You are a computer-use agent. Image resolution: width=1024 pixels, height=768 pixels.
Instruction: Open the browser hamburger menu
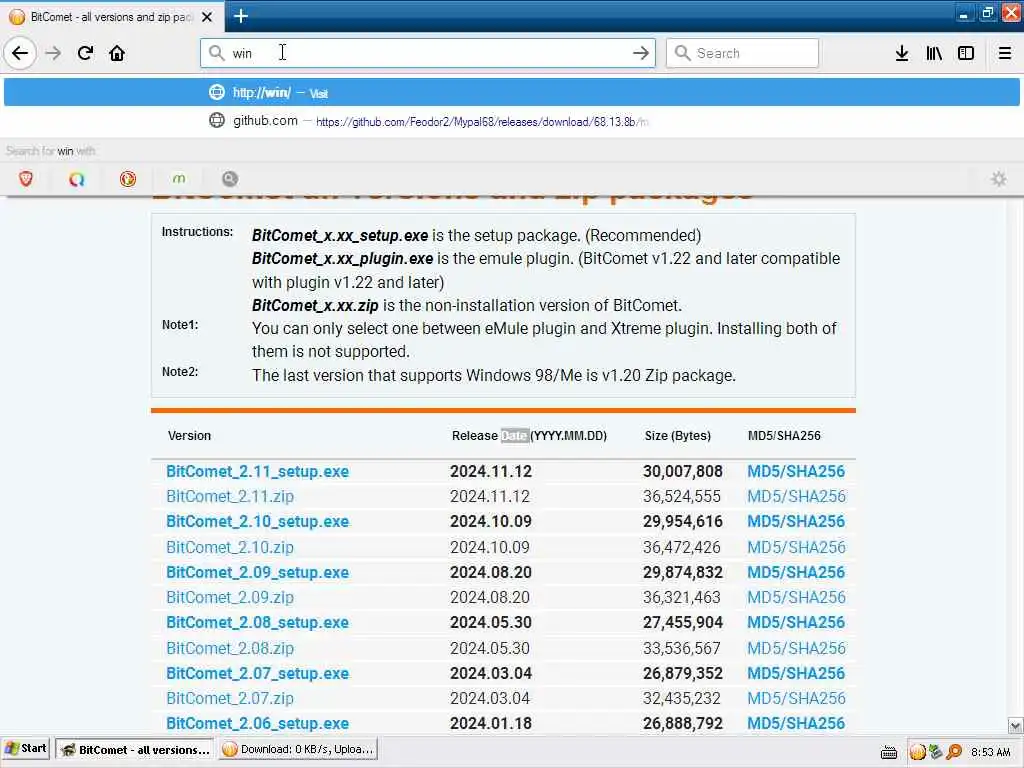tap(1004, 53)
